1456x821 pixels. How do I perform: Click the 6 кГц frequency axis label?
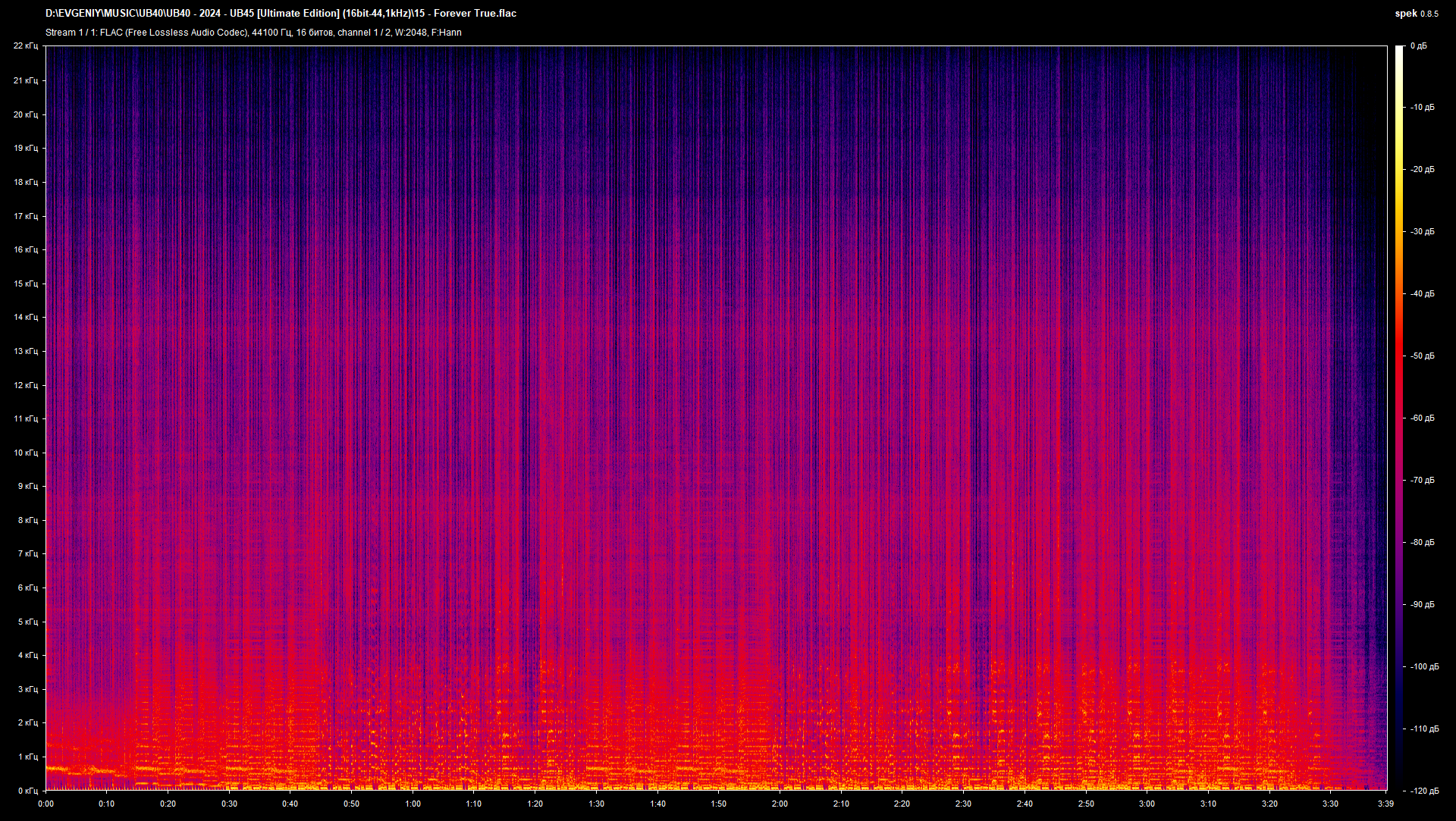[27, 588]
